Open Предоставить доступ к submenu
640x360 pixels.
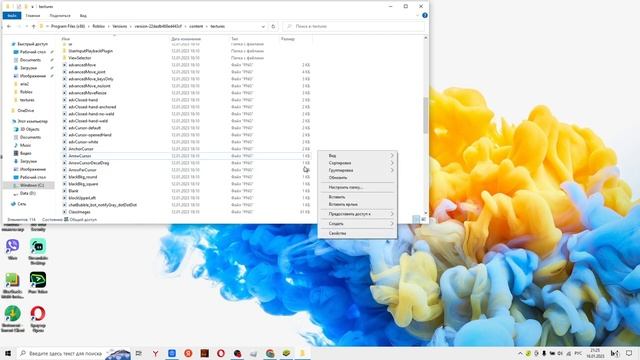[358, 214]
